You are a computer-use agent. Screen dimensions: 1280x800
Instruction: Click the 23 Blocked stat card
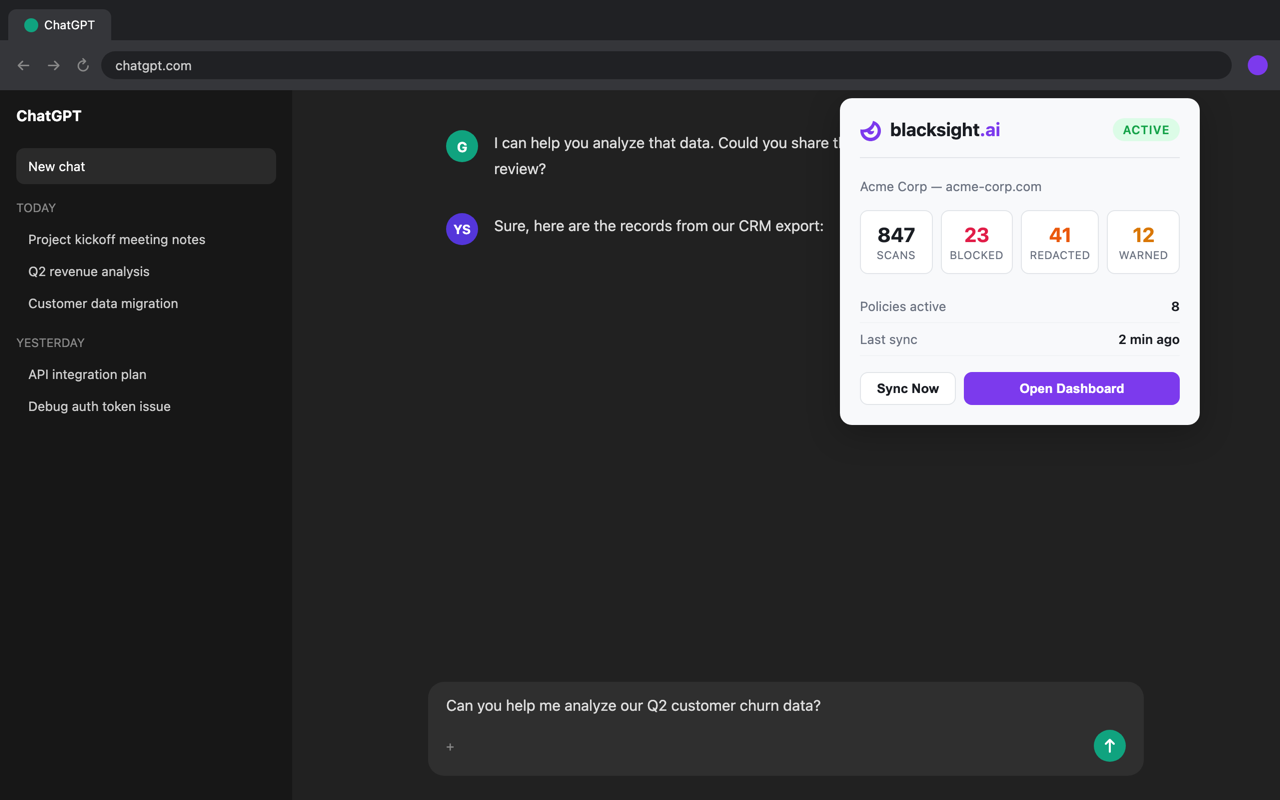coord(977,242)
